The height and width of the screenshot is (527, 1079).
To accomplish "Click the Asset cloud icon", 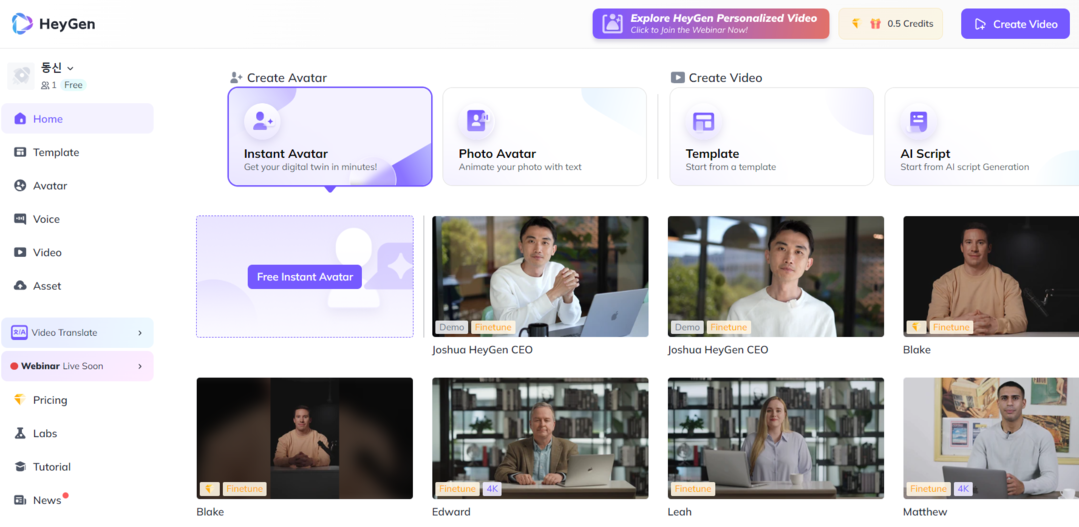I will (x=20, y=286).
